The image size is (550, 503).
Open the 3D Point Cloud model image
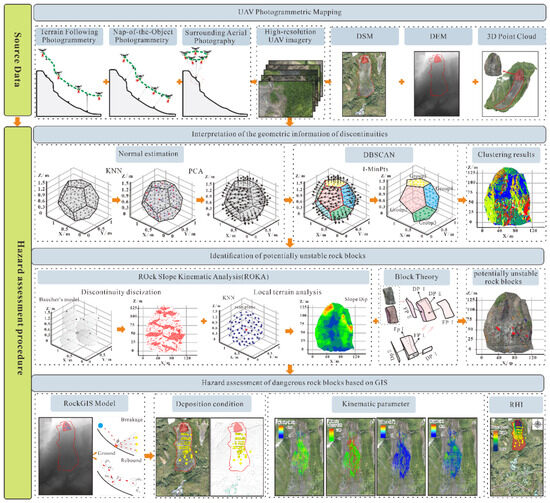point(510,84)
